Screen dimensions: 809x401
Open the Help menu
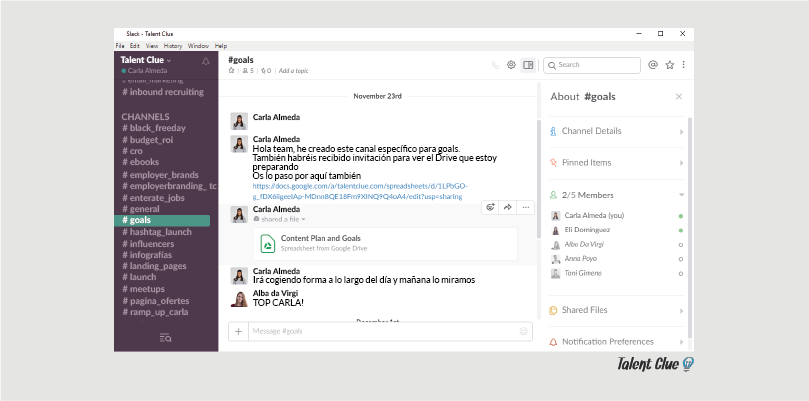221,46
